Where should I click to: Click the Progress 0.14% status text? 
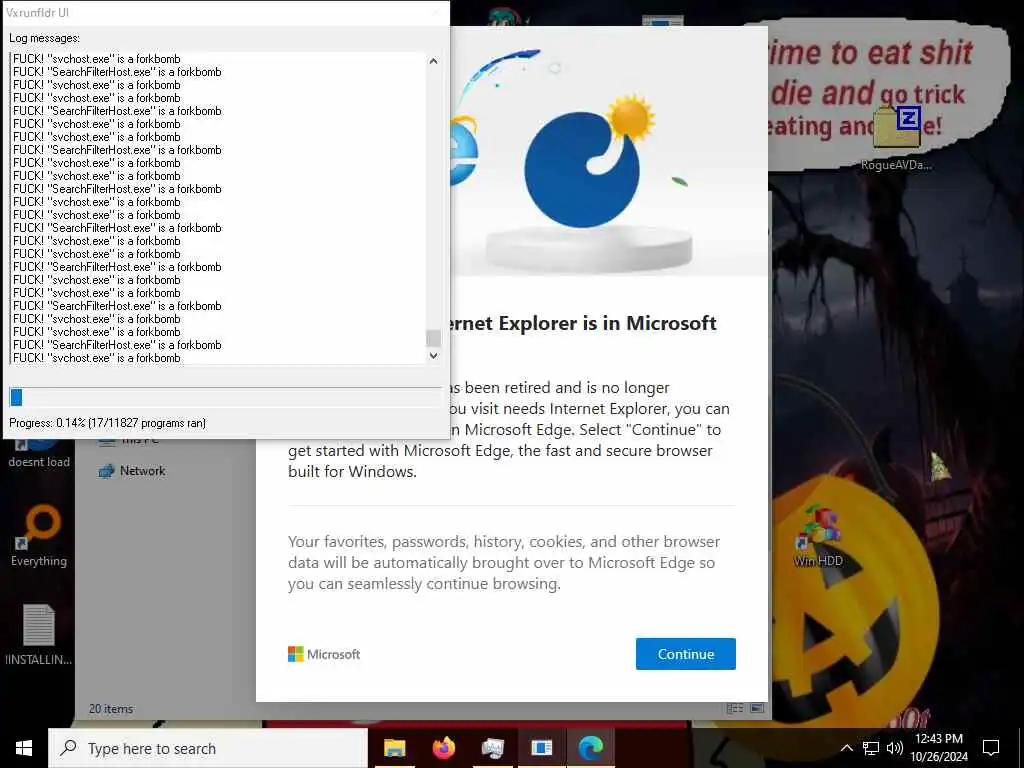click(x=107, y=423)
